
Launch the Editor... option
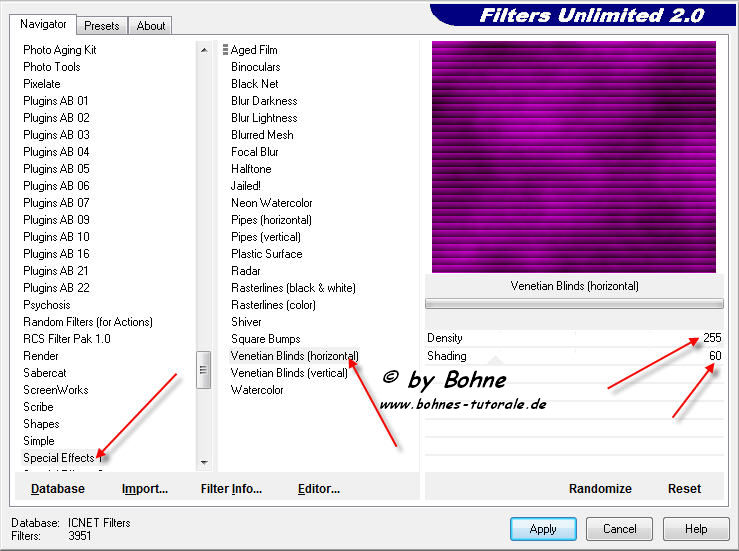click(x=319, y=489)
